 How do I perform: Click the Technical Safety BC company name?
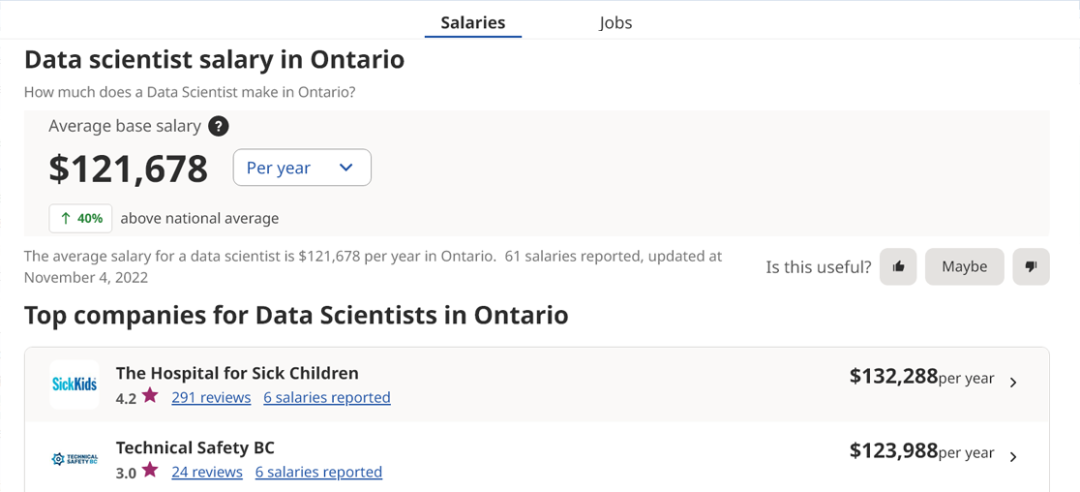(195, 448)
